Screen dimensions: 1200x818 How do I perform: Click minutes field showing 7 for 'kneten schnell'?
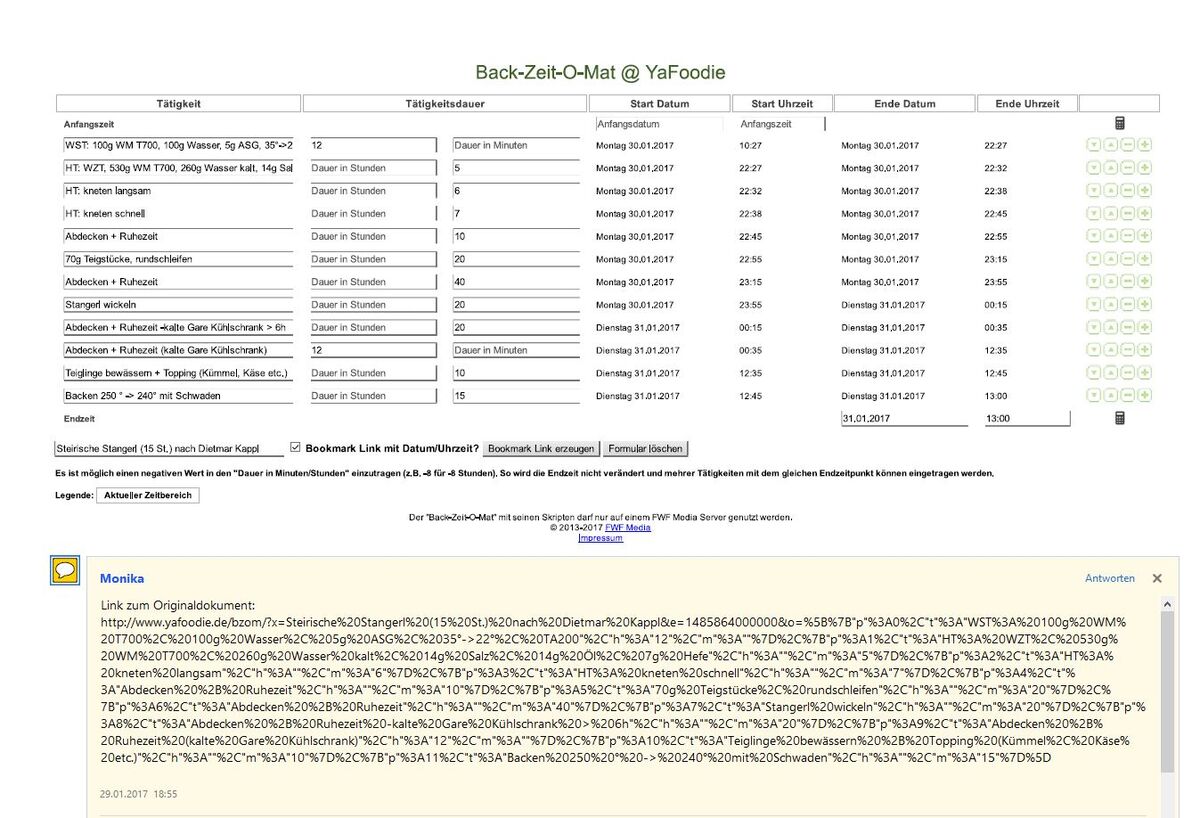coord(516,214)
